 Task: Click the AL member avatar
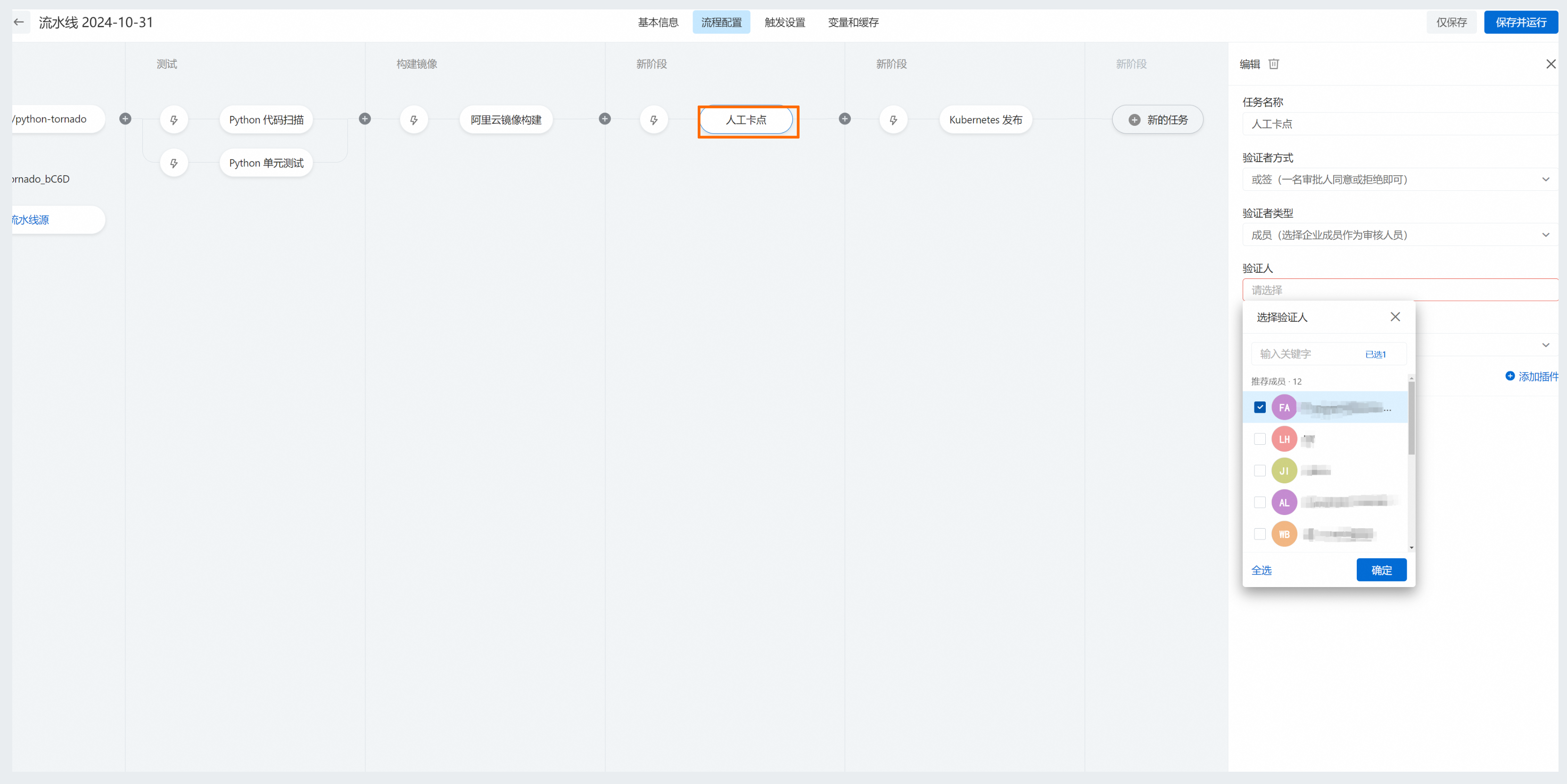[1284, 503]
